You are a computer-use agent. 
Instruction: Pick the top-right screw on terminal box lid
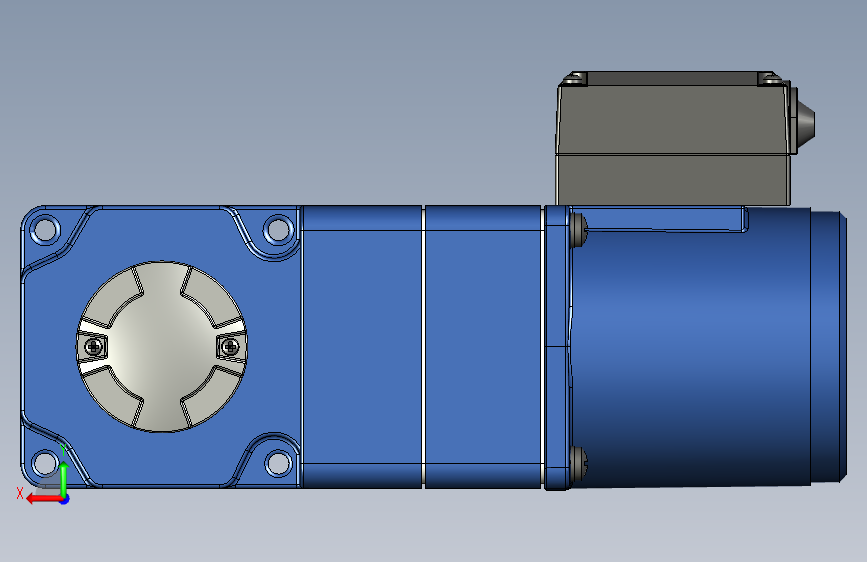click(769, 79)
